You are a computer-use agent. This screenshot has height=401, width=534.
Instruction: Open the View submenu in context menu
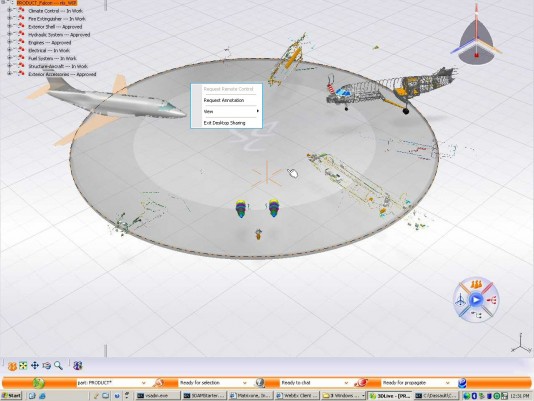click(226, 111)
